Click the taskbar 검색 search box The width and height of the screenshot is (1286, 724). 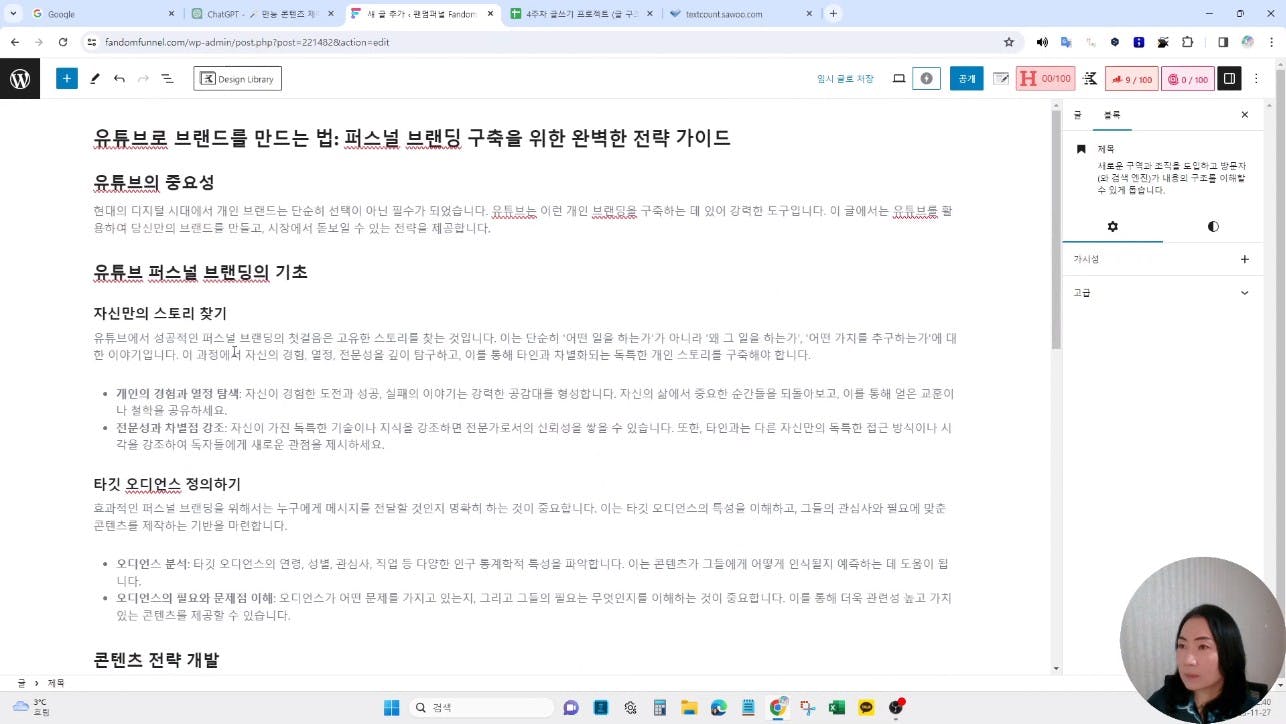click(x=482, y=708)
